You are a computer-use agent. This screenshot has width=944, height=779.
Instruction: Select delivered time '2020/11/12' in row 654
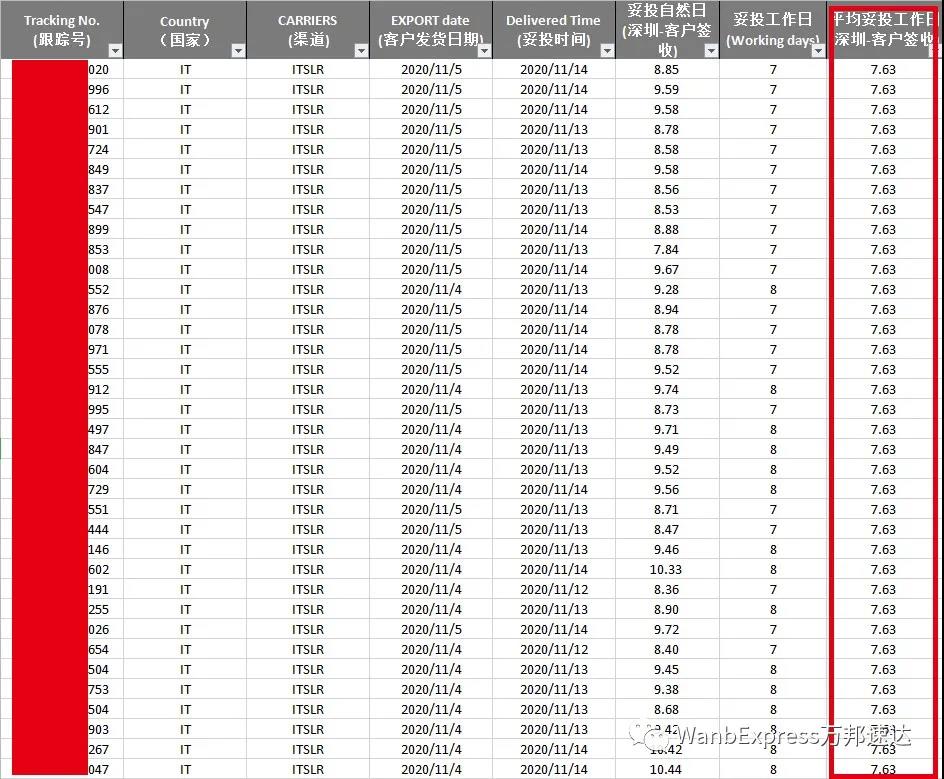coord(554,650)
